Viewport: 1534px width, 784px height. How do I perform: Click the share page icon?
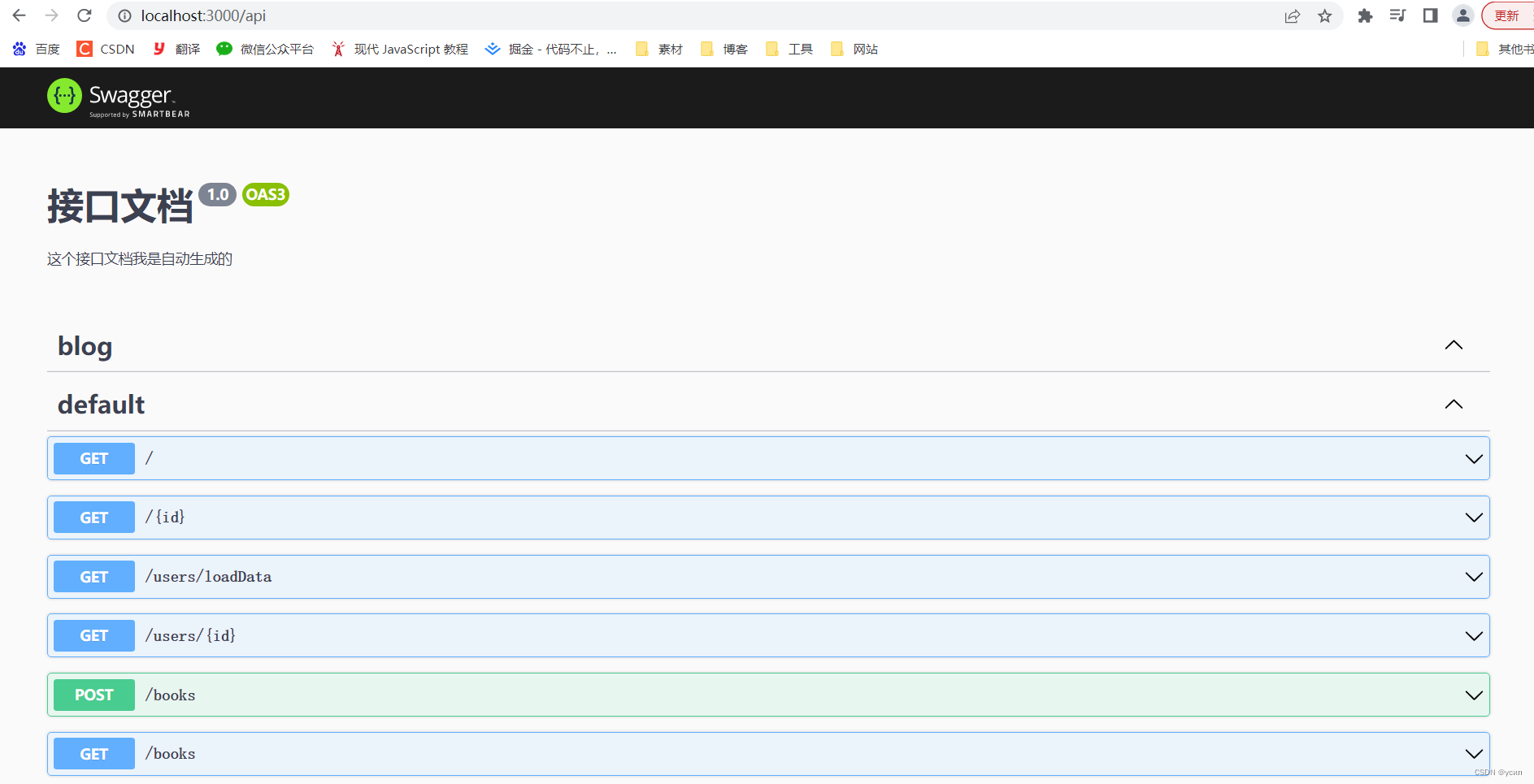(1293, 15)
